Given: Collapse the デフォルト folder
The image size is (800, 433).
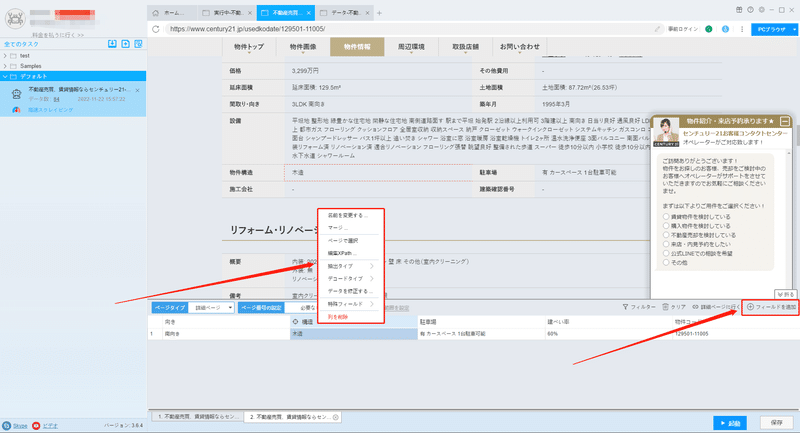Looking at the screenshot, I should coord(5,77).
